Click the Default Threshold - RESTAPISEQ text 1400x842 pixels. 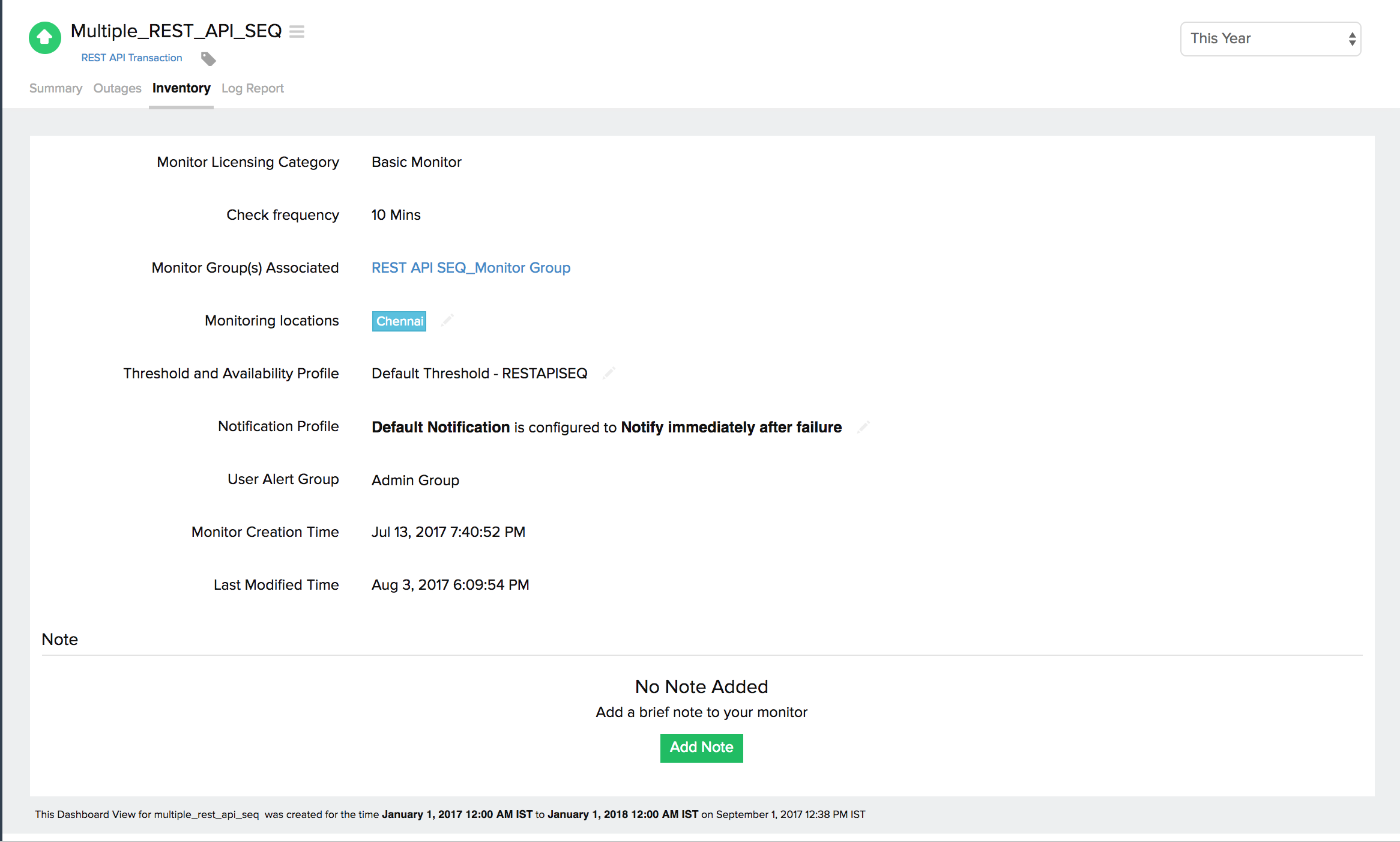tap(479, 374)
